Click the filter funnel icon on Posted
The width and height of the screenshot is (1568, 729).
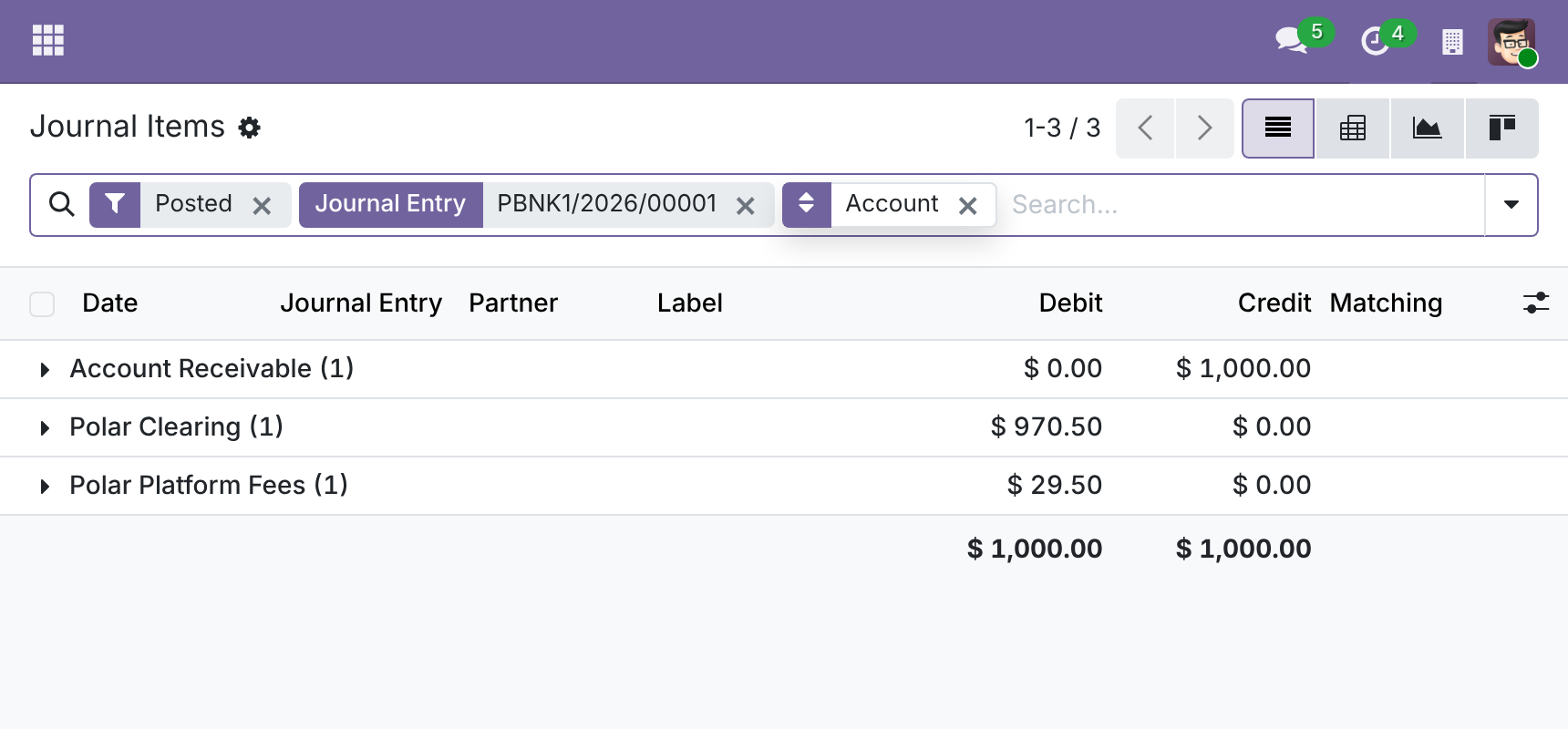coord(115,204)
